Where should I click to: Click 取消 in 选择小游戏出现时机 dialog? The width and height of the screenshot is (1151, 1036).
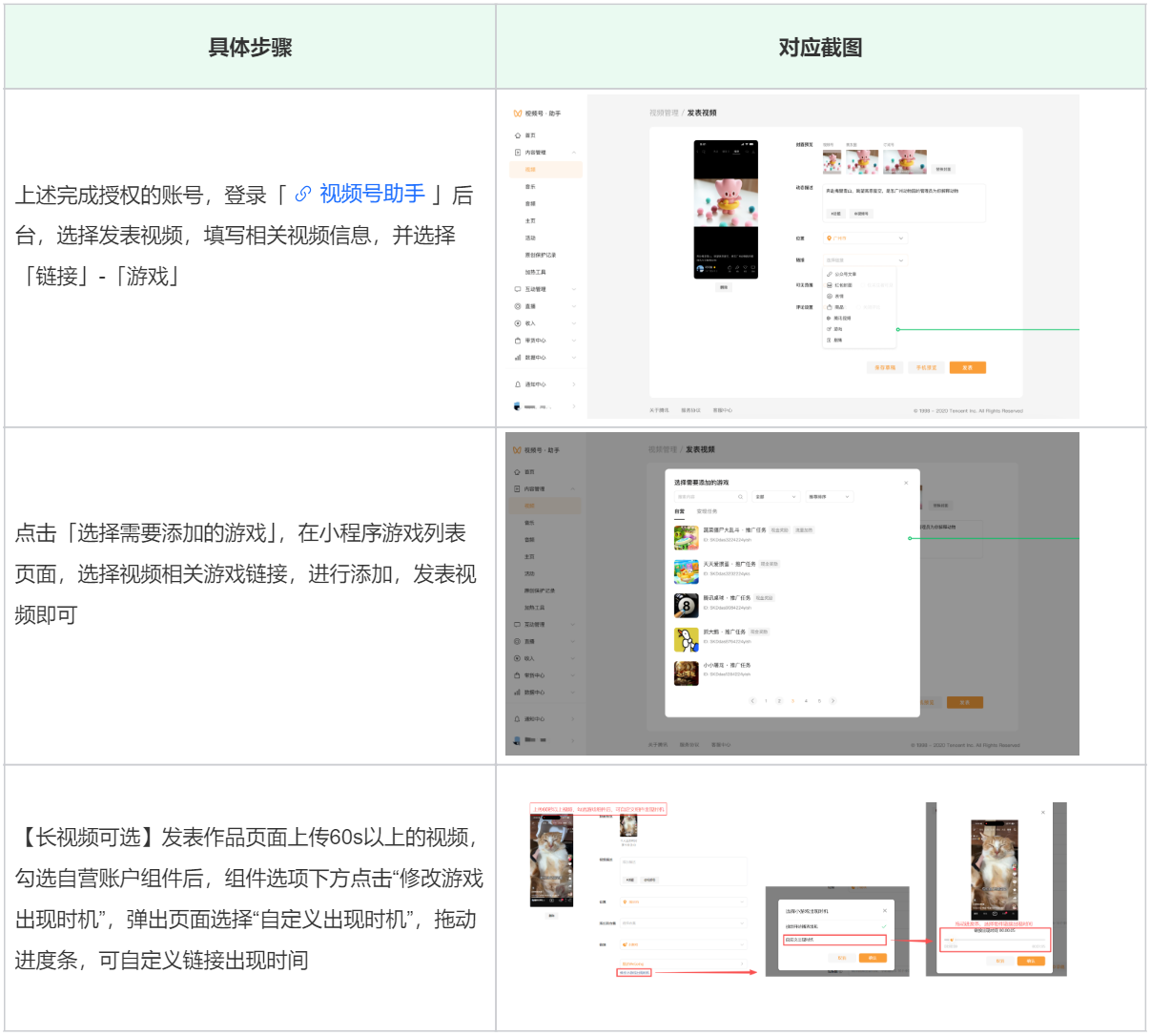point(842,958)
